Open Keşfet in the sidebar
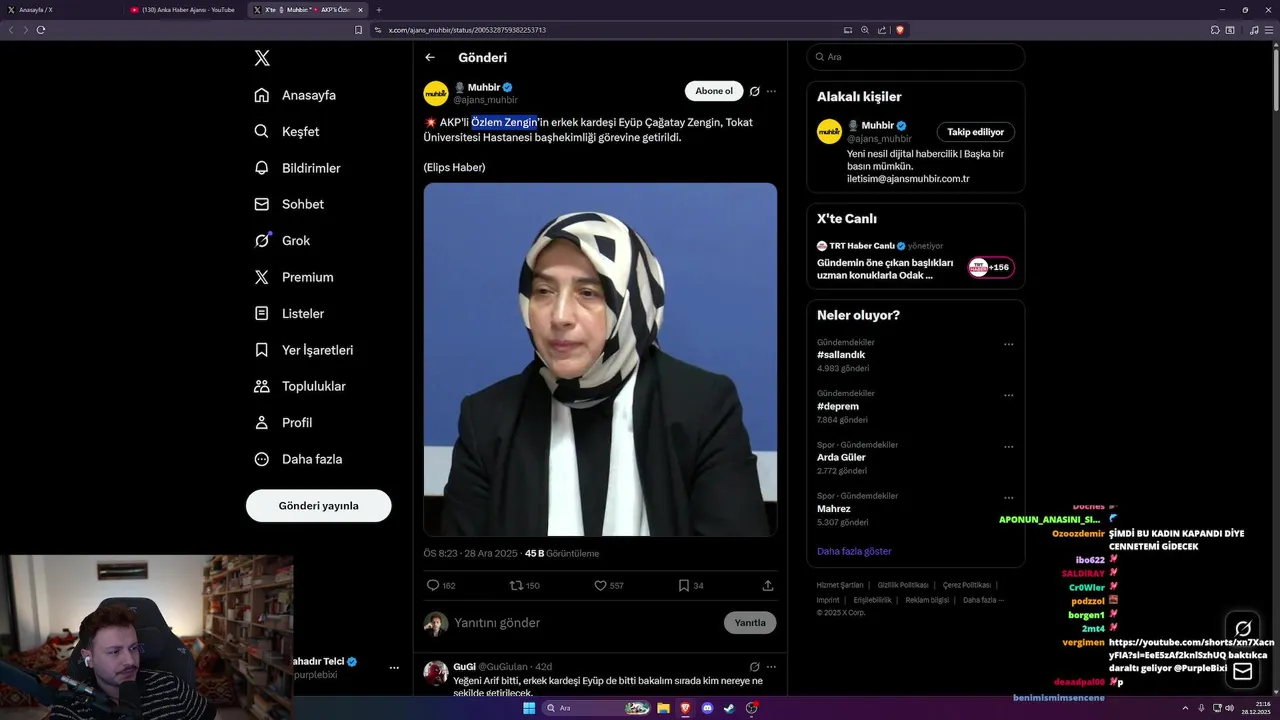This screenshot has height=720, width=1280. tap(287, 131)
